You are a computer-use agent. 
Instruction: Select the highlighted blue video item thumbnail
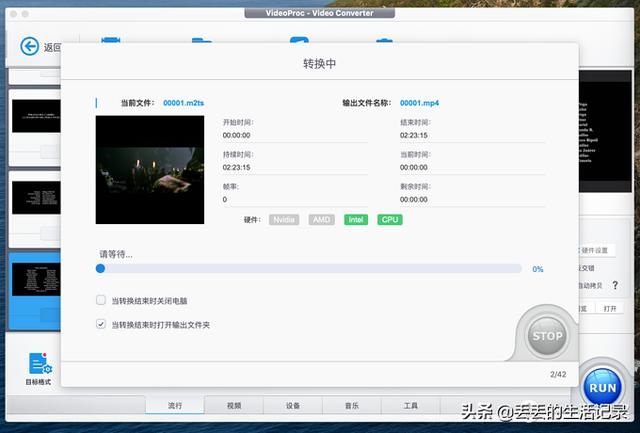pos(36,279)
